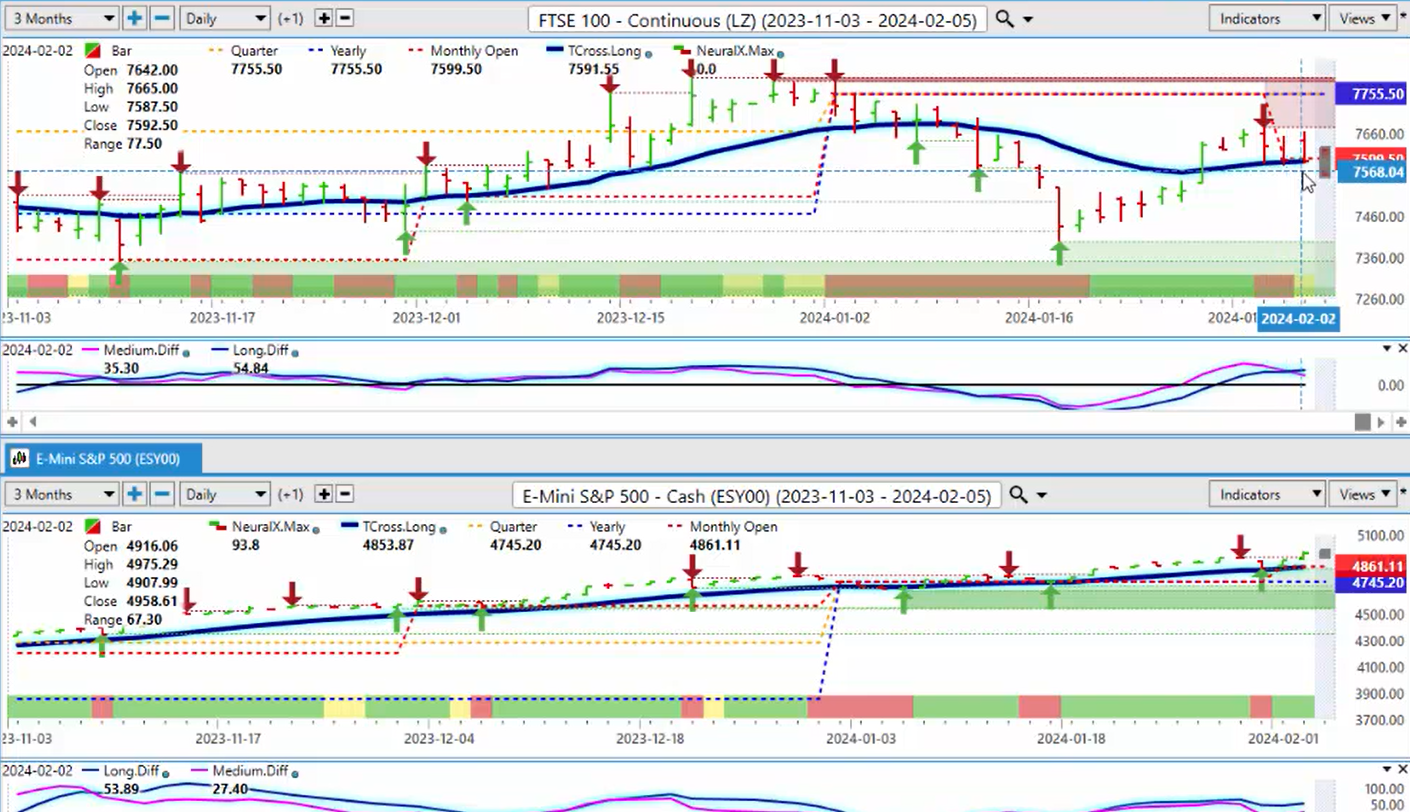Click the 7568.04 price tag on FTSE axis
This screenshot has height=812, width=1410.
click(x=1371, y=172)
